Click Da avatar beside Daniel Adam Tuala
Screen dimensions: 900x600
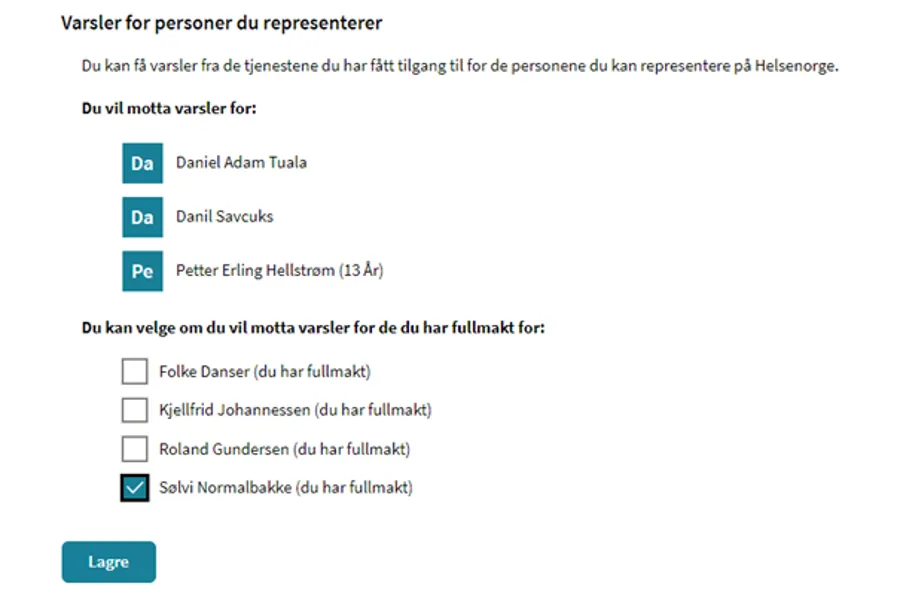point(142,163)
